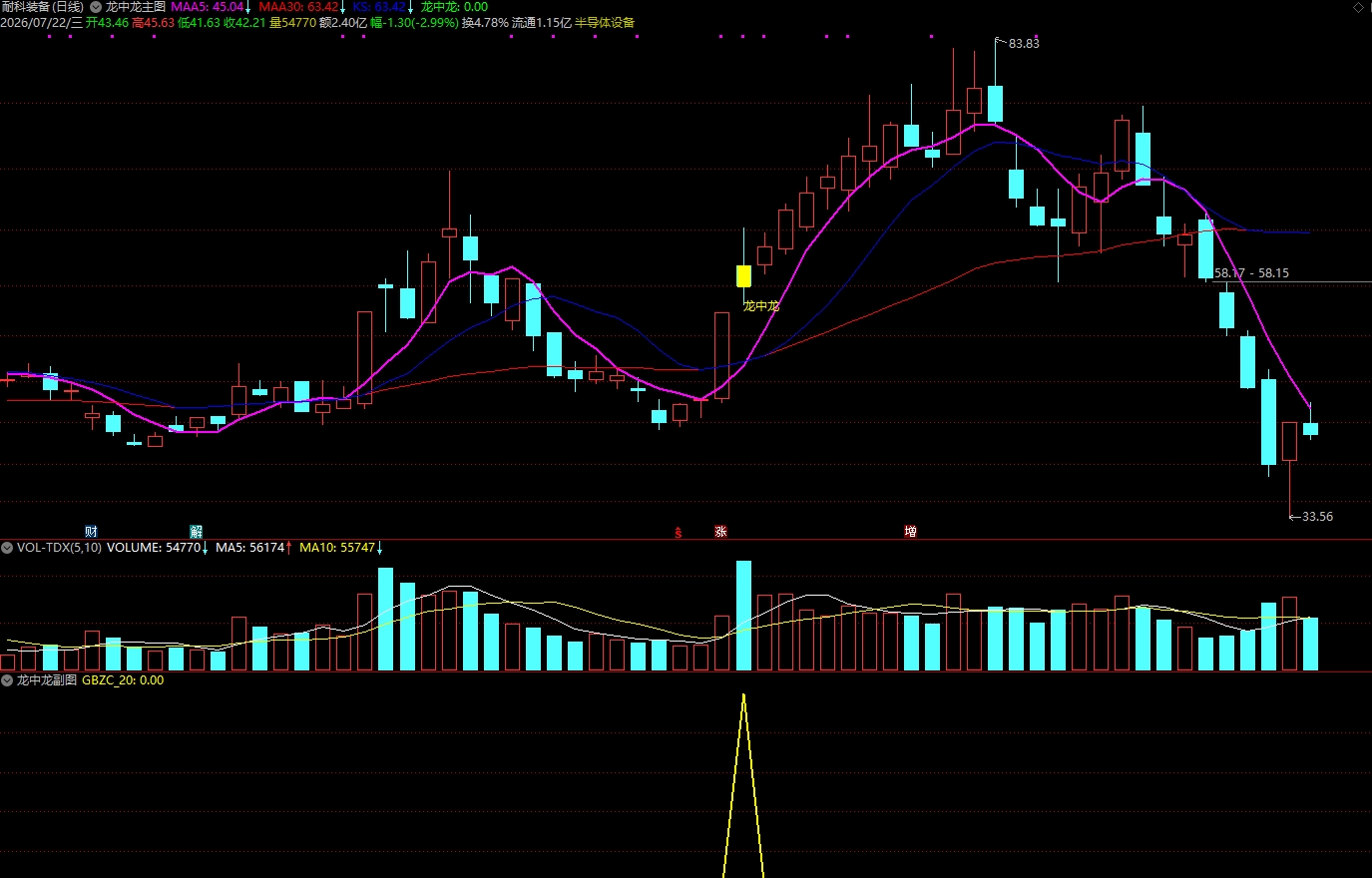Click the 83.83 high price label
The width and height of the screenshot is (1372, 878).
pyautogui.click(x=1024, y=44)
